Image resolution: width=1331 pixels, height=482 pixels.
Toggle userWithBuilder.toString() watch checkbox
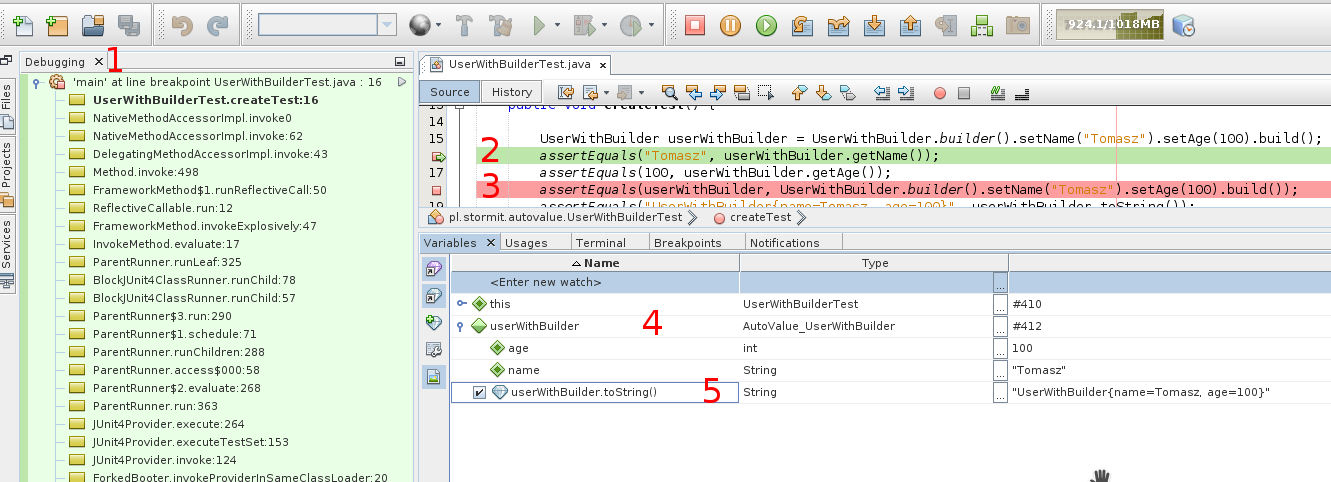(479, 392)
